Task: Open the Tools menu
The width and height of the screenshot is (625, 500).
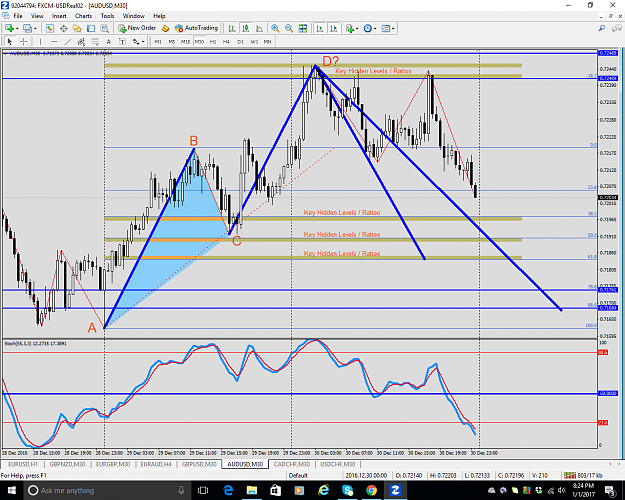Action: (107, 16)
